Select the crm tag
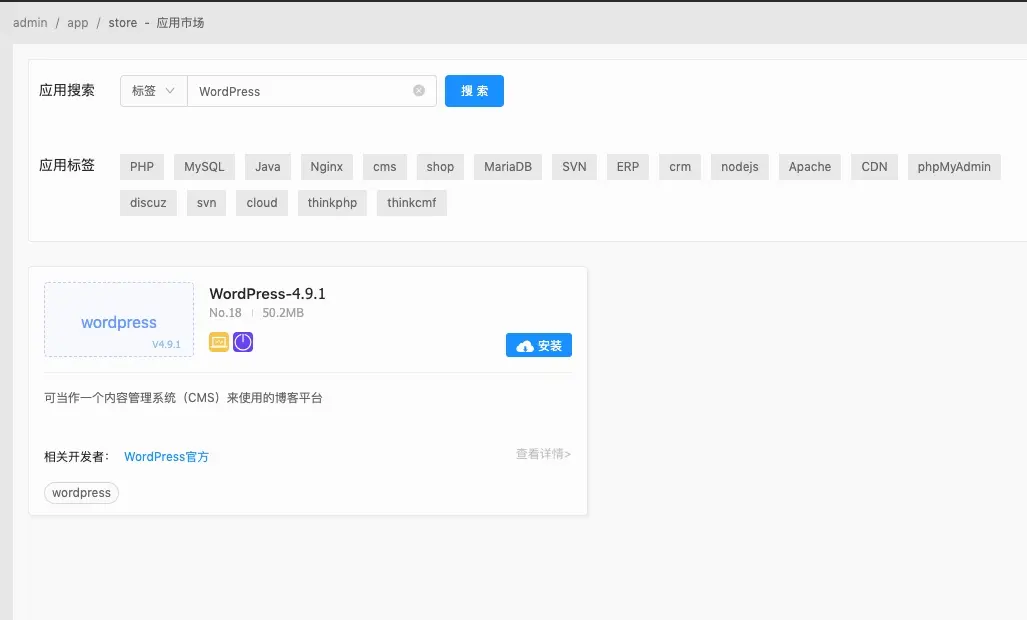 (x=680, y=167)
